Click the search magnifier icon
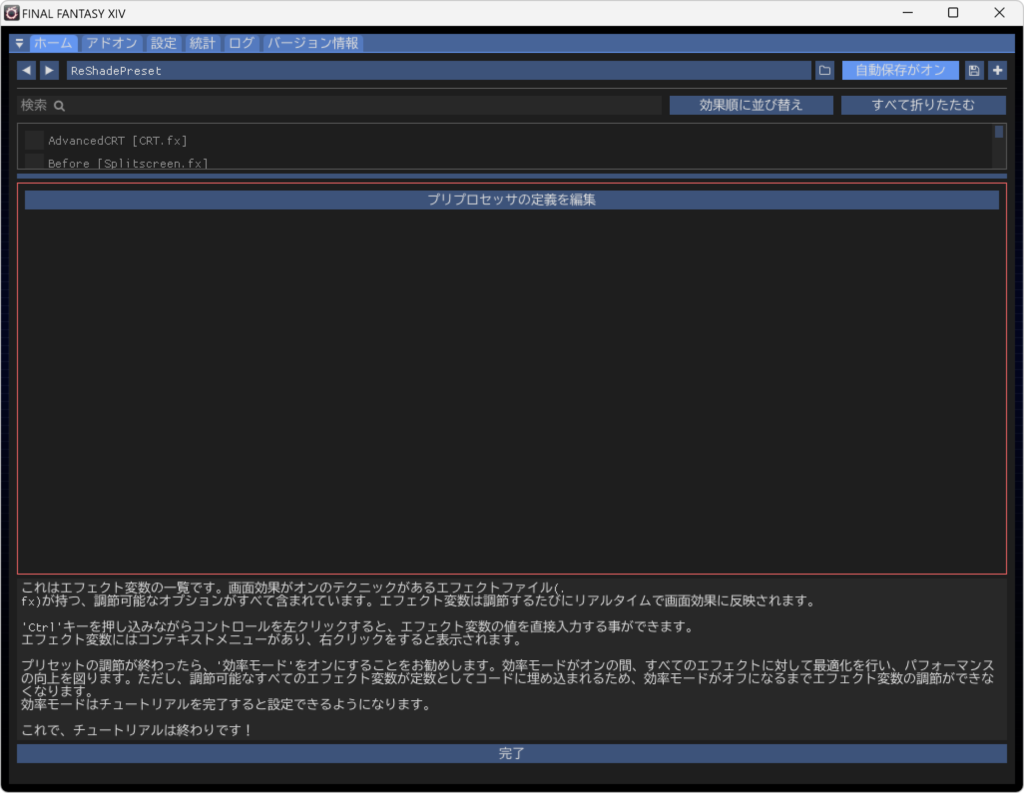 click(x=58, y=104)
